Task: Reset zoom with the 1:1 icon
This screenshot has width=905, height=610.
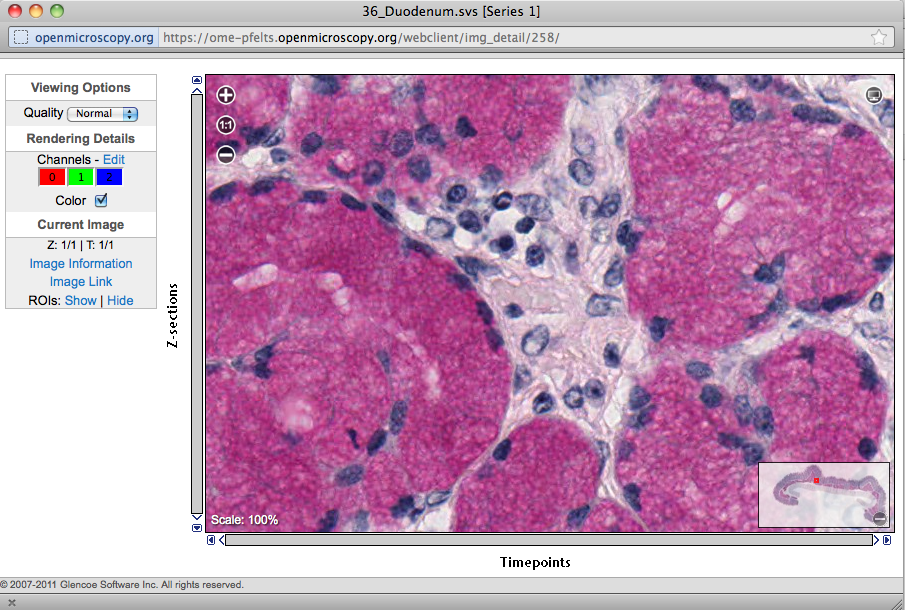Action: (226, 125)
